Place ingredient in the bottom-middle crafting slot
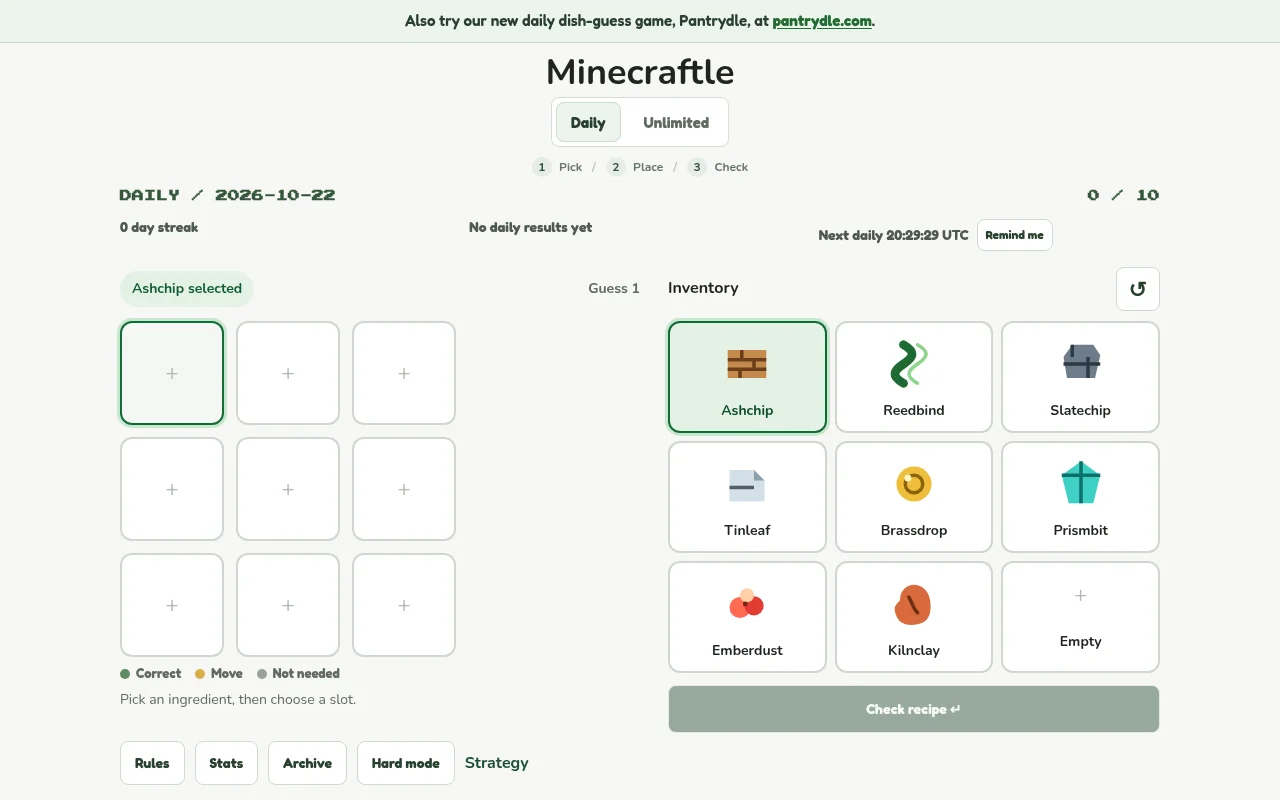Image resolution: width=1280 pixels, height=800 pixels. [288, 605]
